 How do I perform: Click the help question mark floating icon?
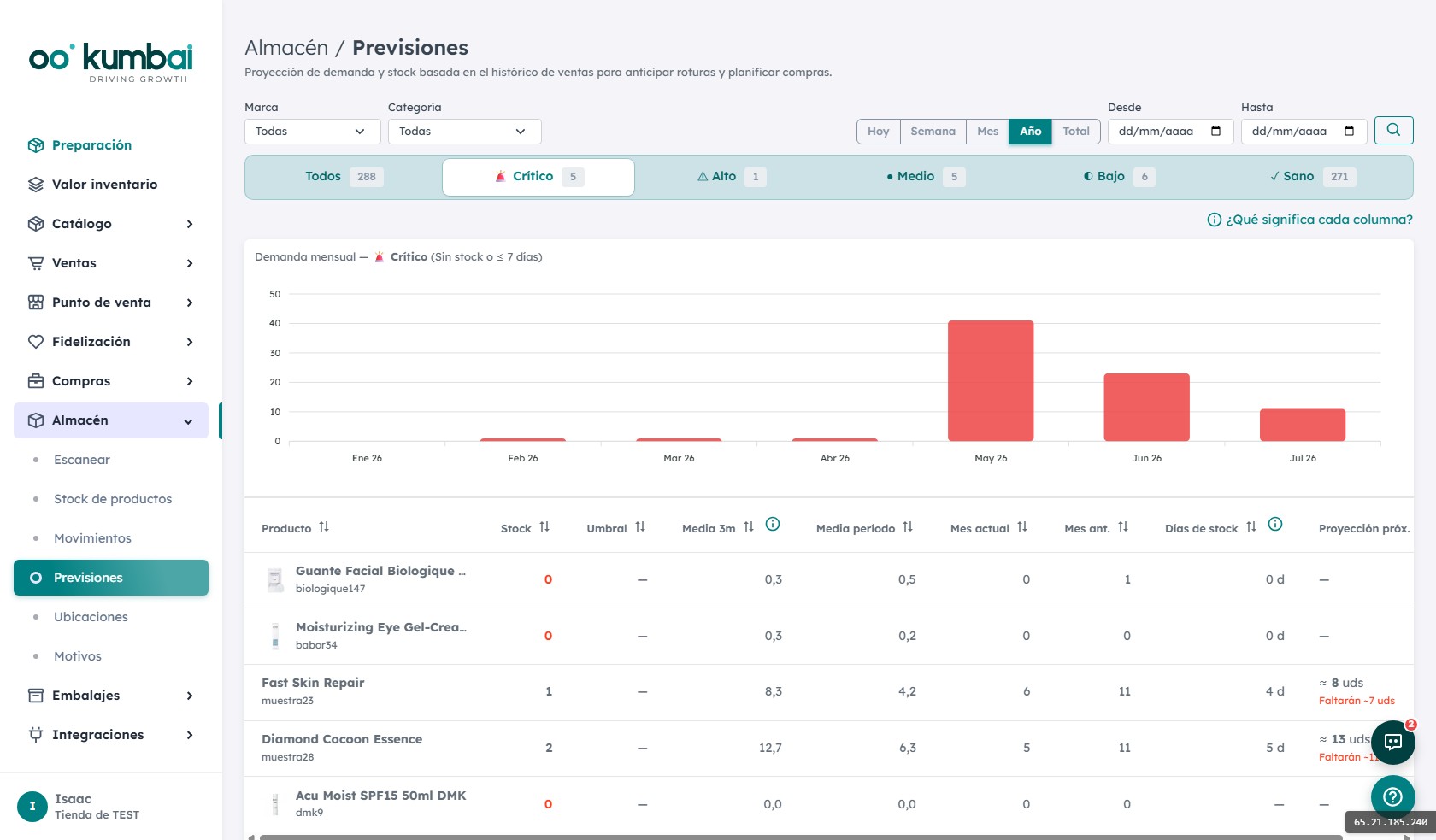(1393, 796)
